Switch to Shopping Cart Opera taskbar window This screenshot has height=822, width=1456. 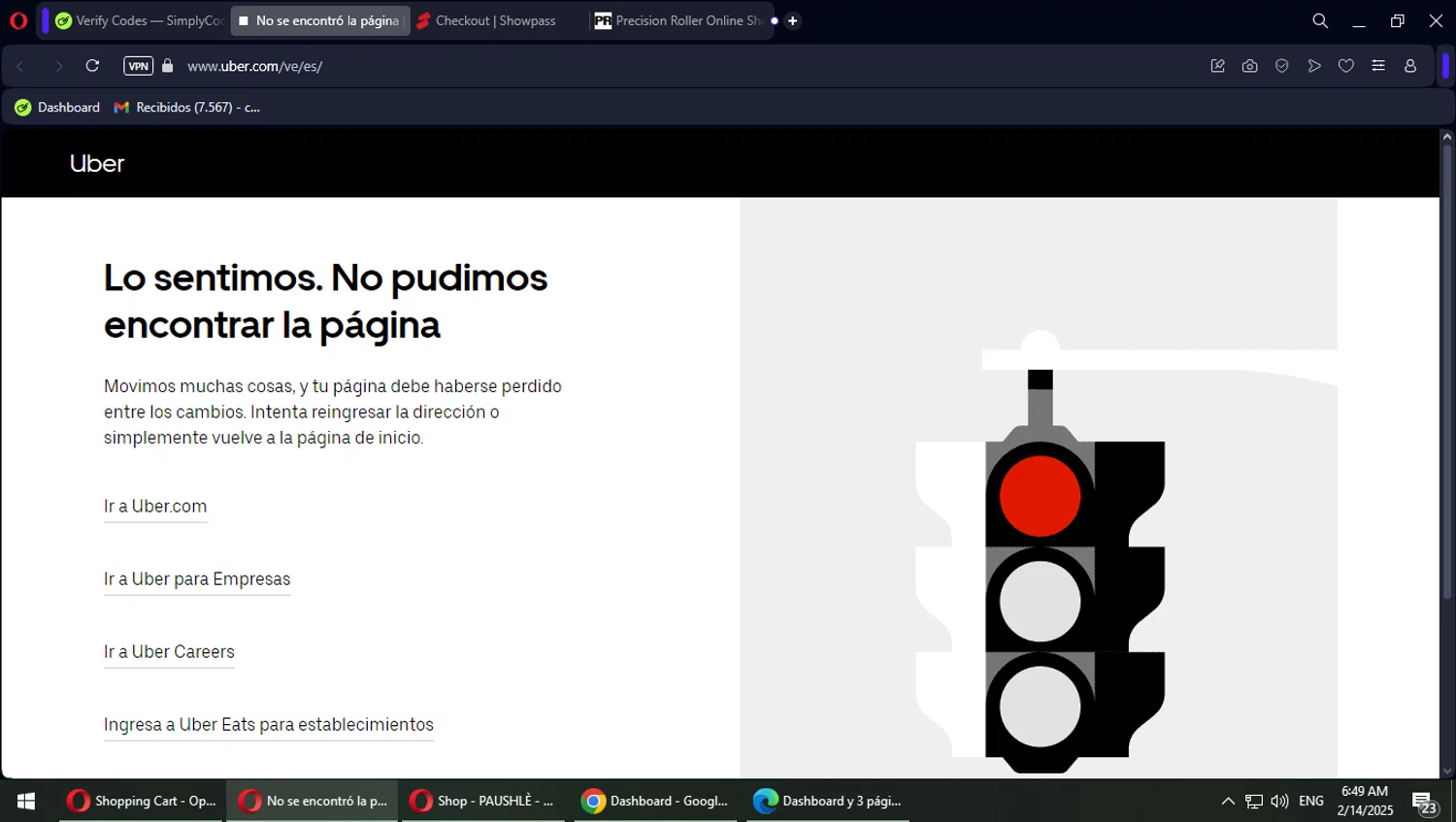[x=142, y=801]
